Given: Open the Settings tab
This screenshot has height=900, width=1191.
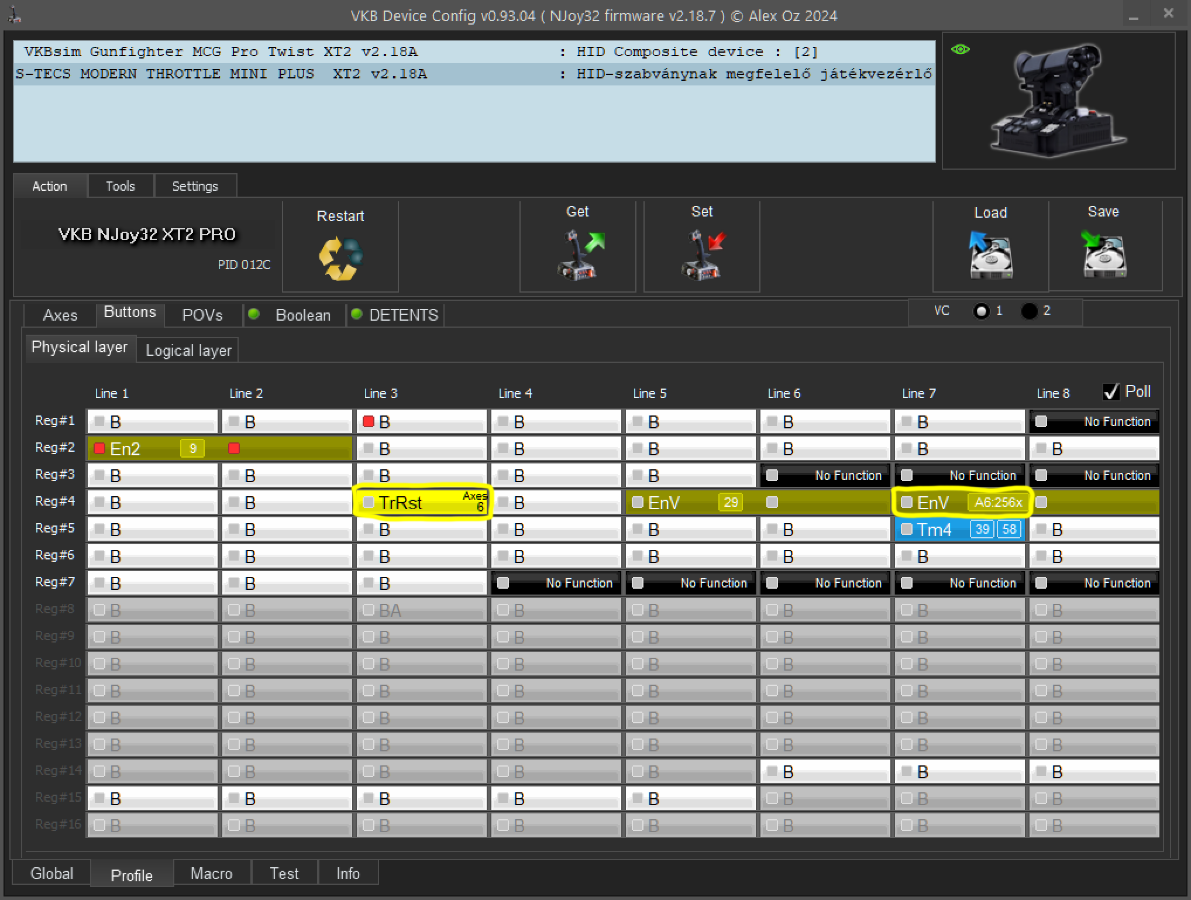Looking at the screenshot, I should tap(195, 186).
